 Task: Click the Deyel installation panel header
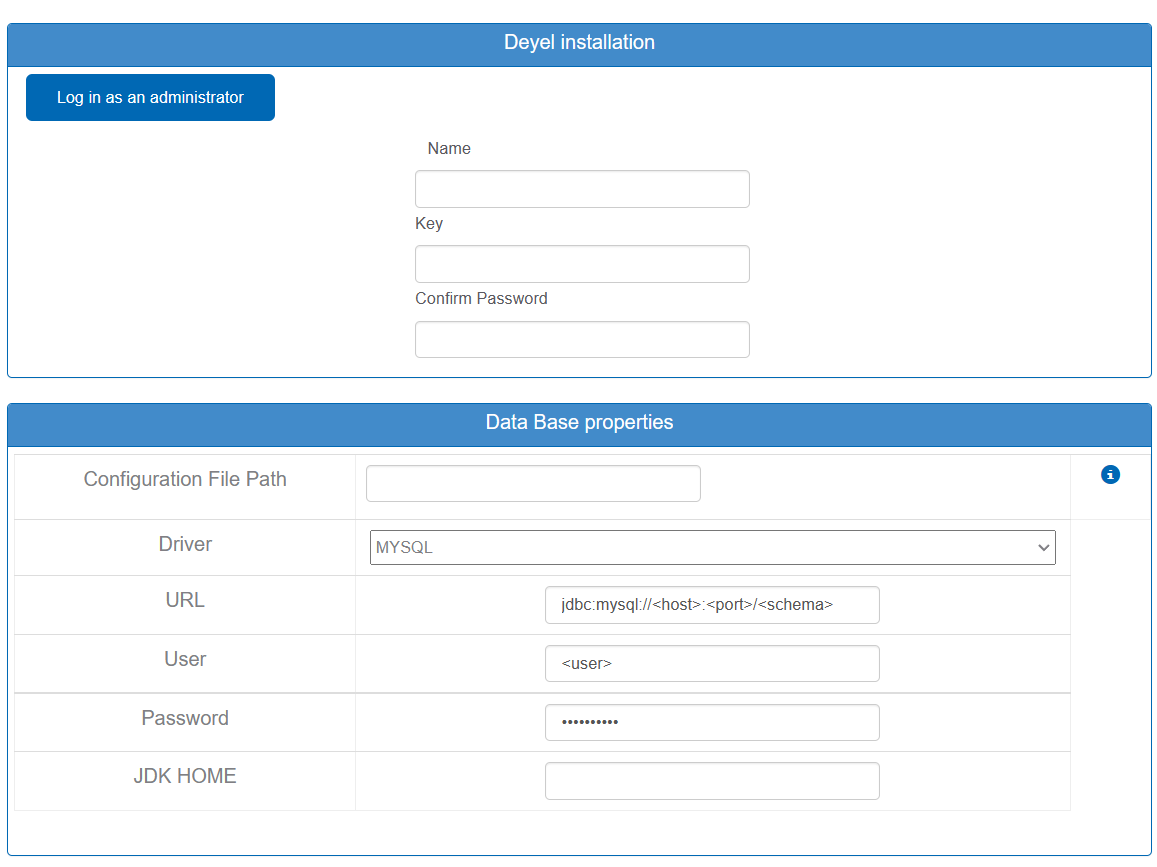tap(579, 43)
